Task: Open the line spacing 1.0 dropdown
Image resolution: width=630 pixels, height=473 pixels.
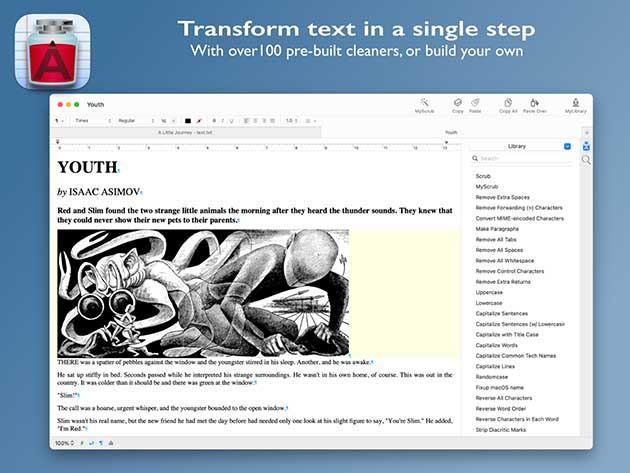Action: point(292,121)
